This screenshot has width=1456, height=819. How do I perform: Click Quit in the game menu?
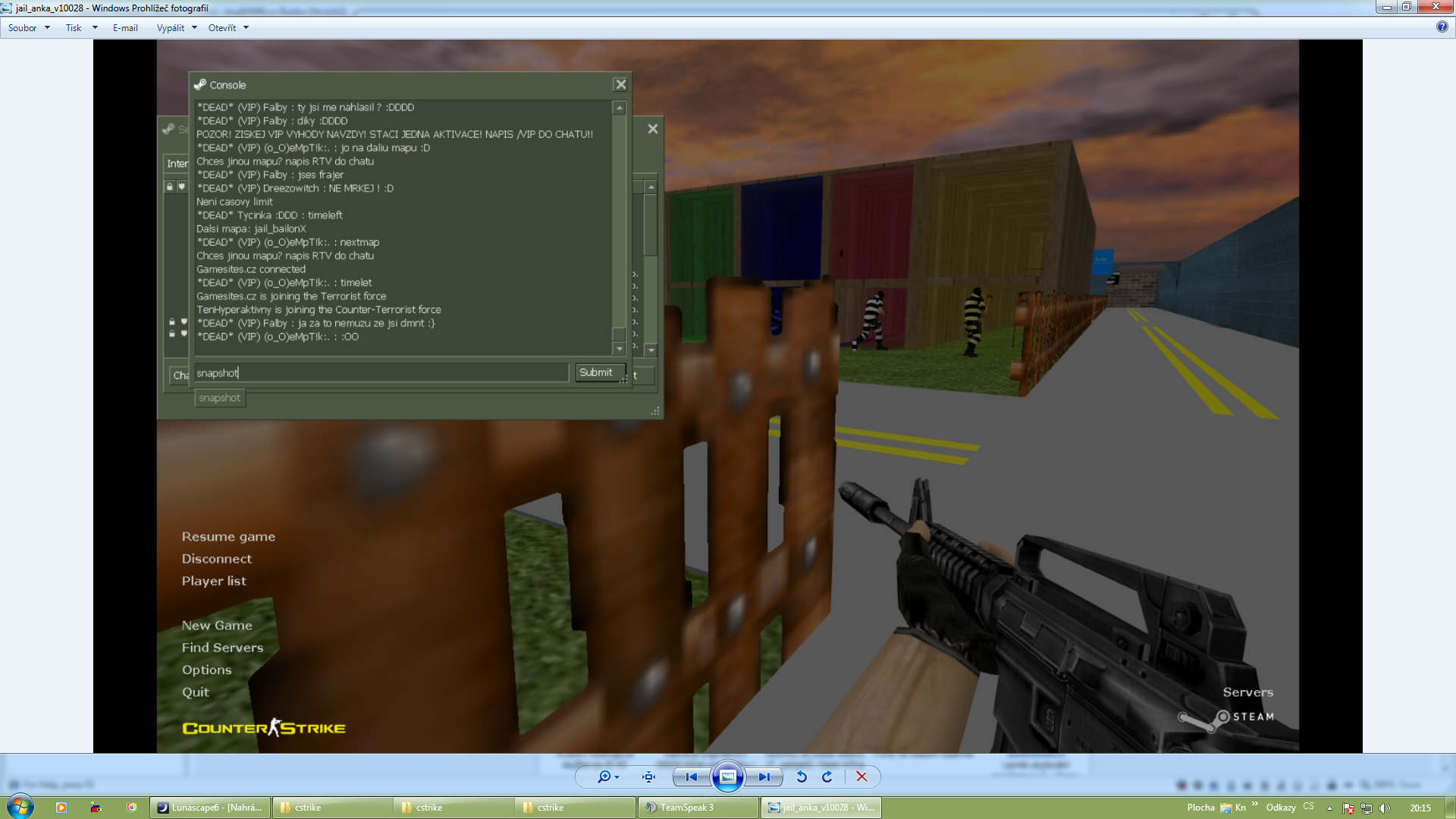[195, 692]
